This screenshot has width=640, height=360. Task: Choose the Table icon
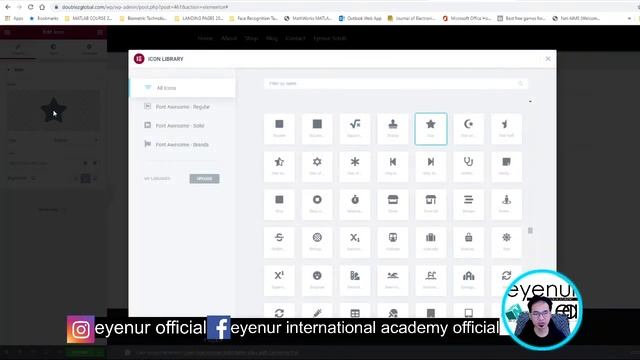tap(355, 311)
